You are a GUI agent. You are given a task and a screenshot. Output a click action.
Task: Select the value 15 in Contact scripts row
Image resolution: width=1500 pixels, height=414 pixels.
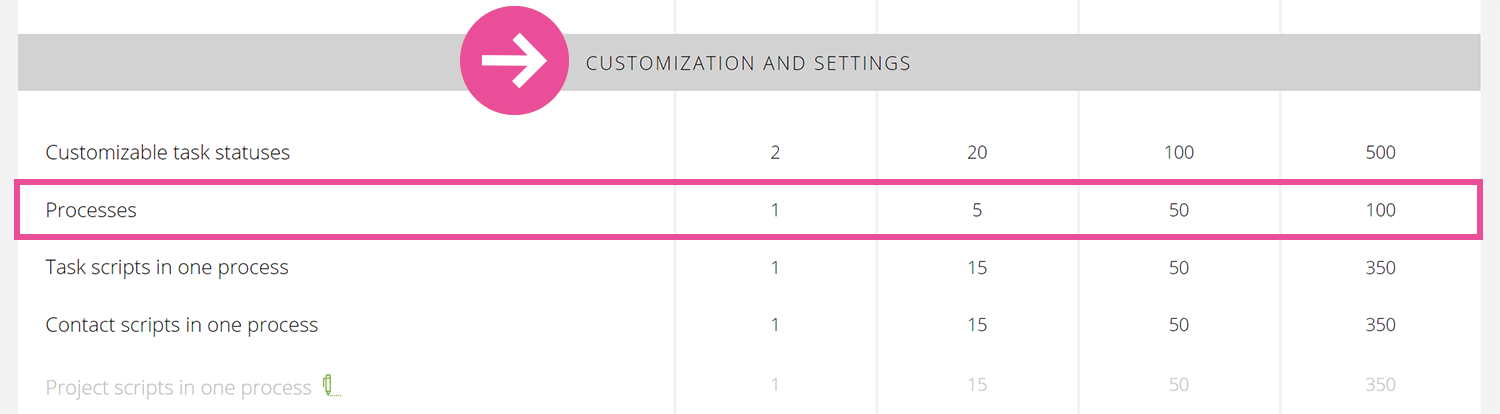click(x=977, y=325)
